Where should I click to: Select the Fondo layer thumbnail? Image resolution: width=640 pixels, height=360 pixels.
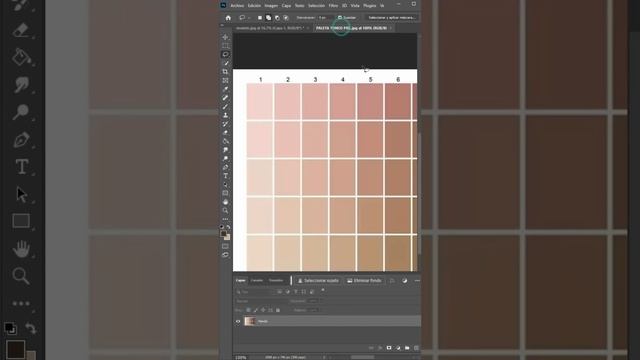[x=250, y=321]
